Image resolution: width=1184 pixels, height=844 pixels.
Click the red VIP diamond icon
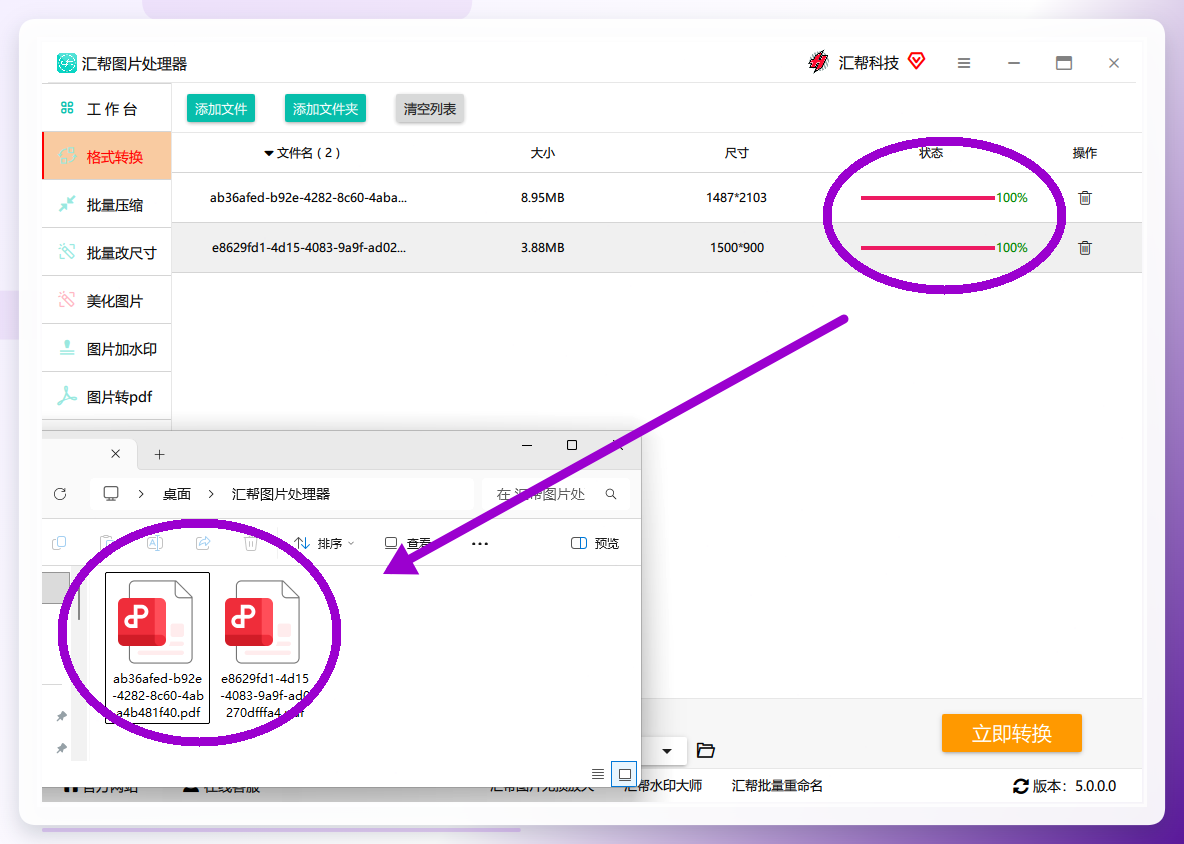(917, 61)
